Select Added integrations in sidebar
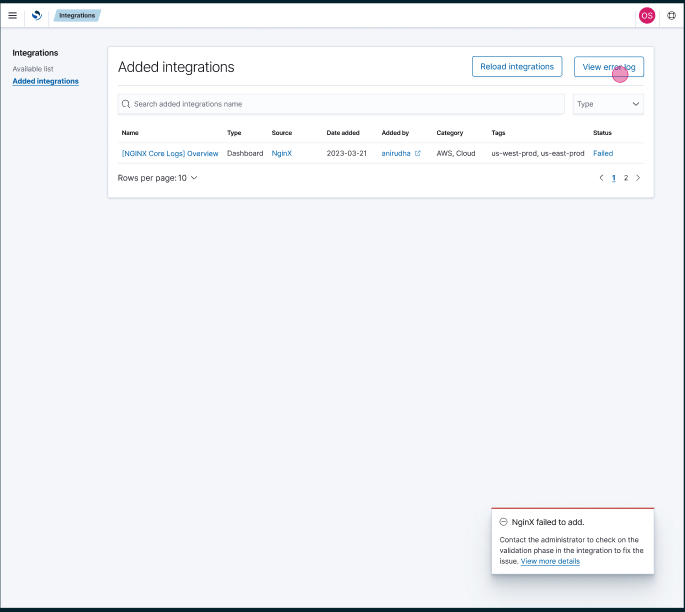Viewport: 685px width, 612px height. (45, 81)
